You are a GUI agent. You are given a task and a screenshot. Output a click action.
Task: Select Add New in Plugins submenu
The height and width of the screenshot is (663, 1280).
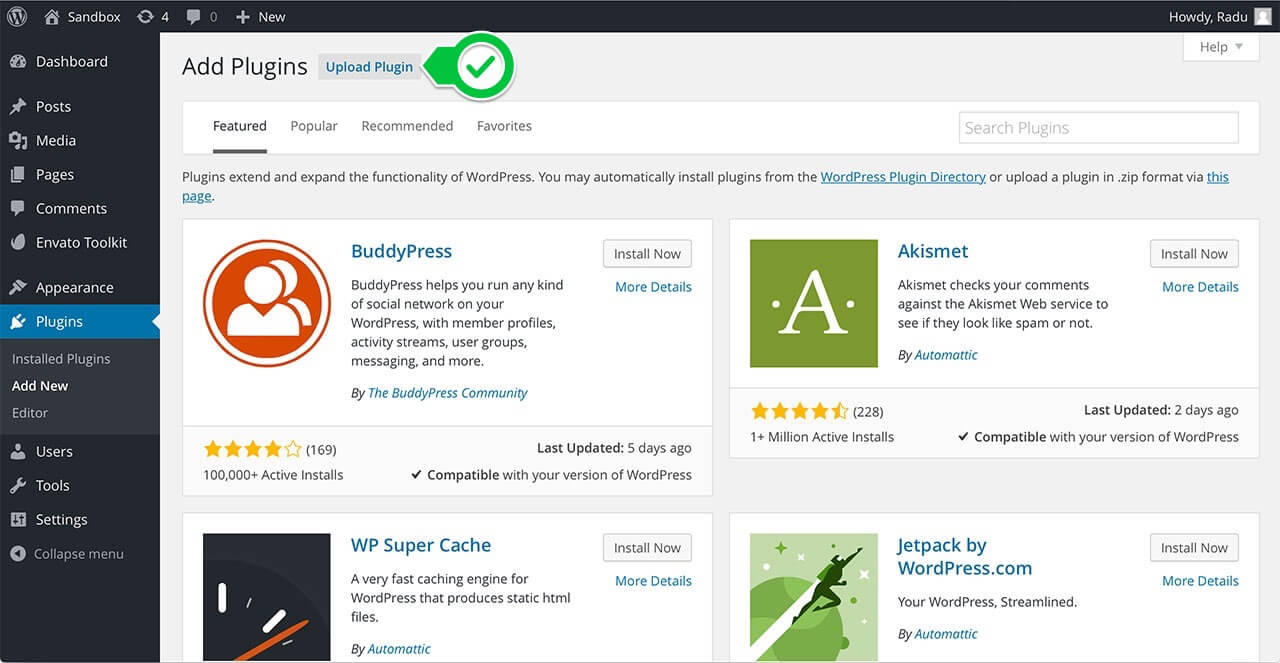click(40, 385)
